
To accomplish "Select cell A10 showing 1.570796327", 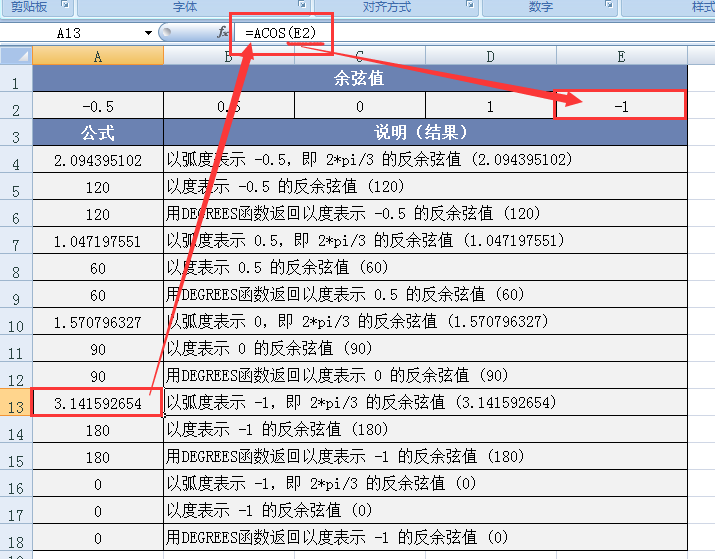I will [x=98, y=321].
